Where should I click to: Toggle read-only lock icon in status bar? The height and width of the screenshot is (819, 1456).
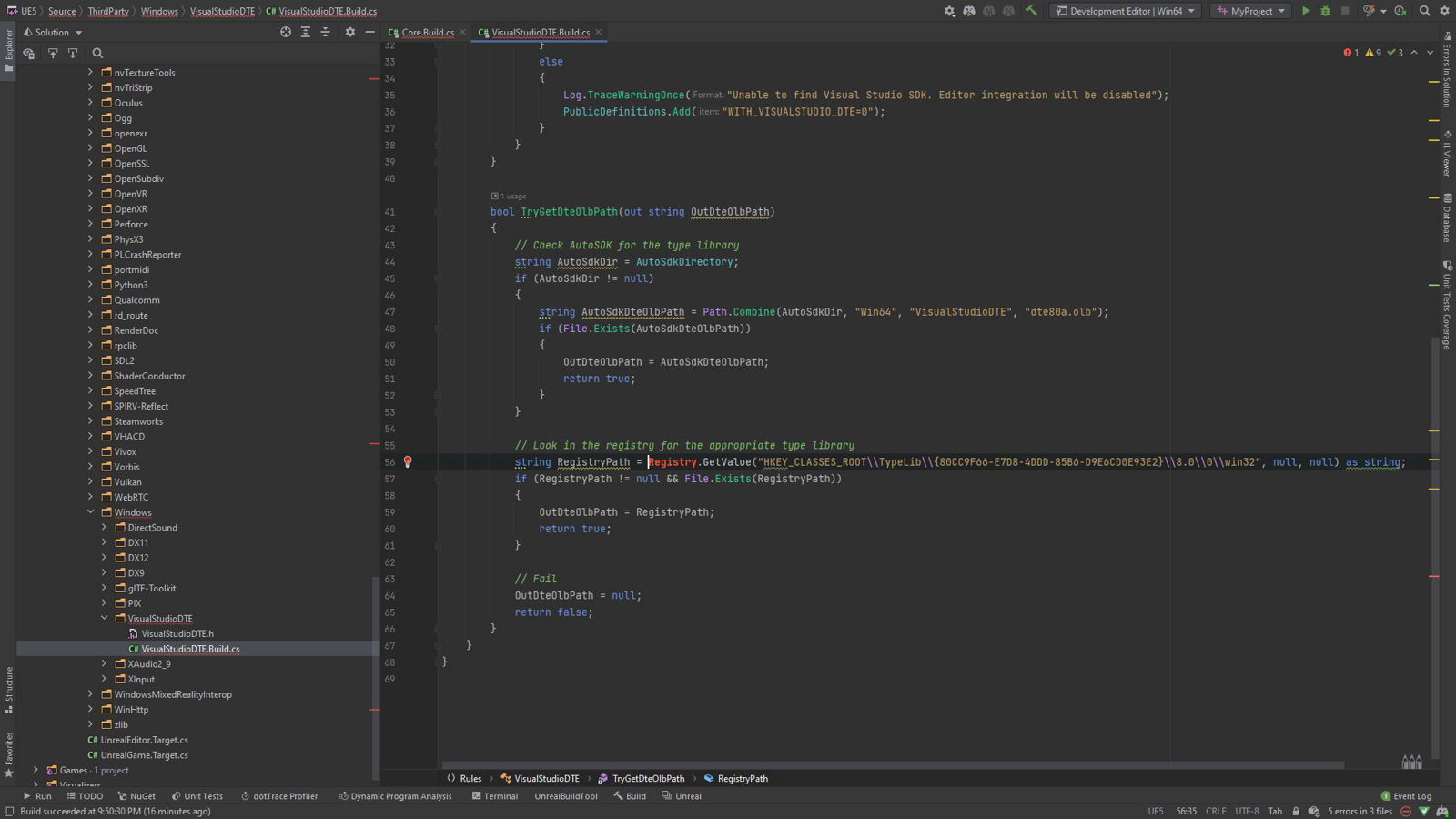(1296, 811)
